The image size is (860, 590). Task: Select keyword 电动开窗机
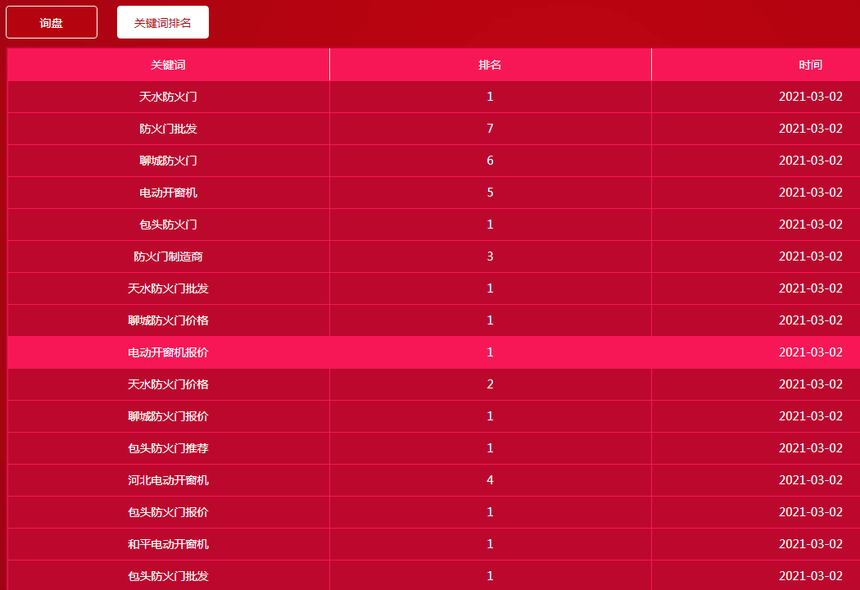click(x=168, y=192)
